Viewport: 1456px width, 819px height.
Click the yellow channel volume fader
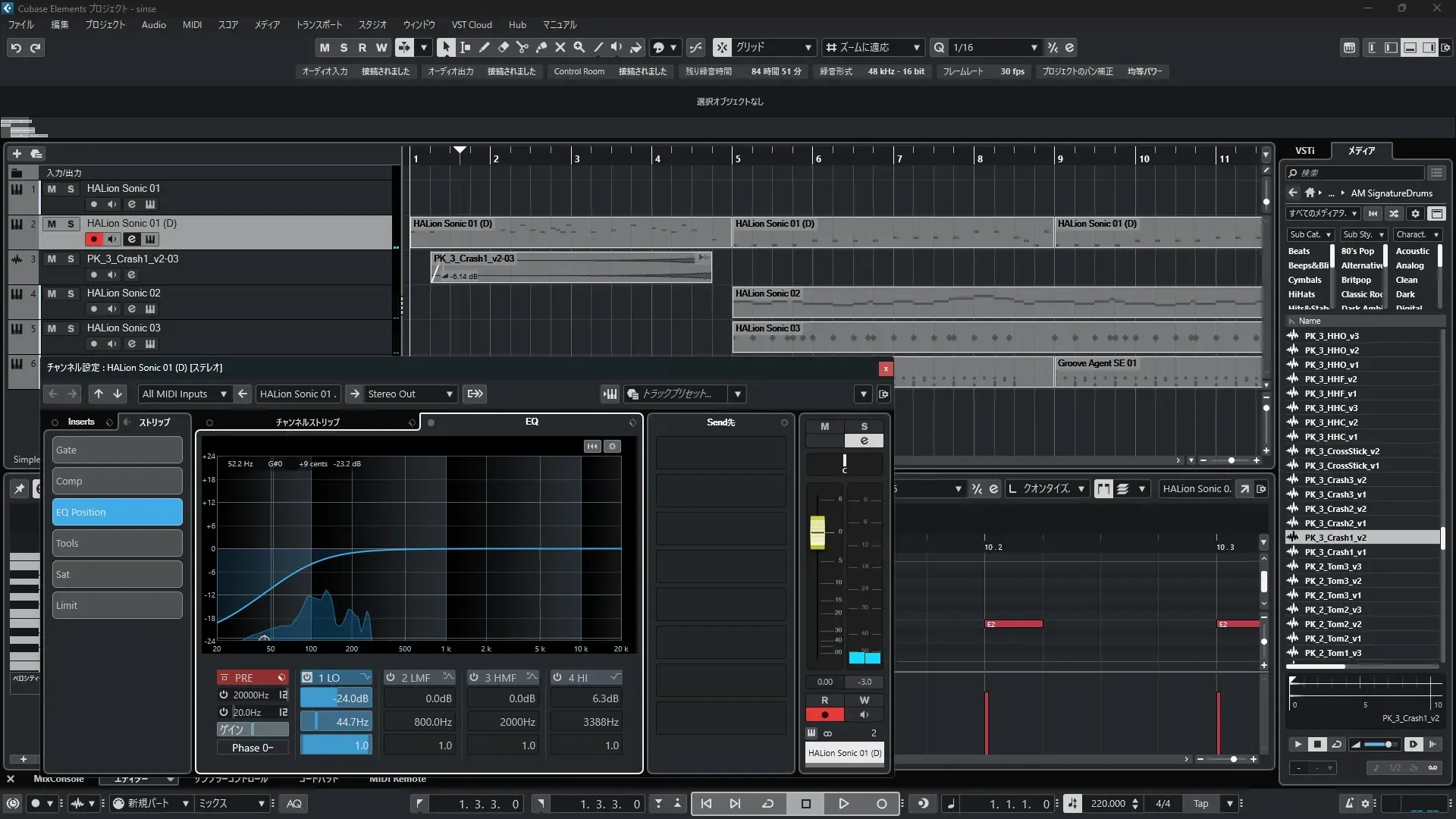[x=817, y=532]
